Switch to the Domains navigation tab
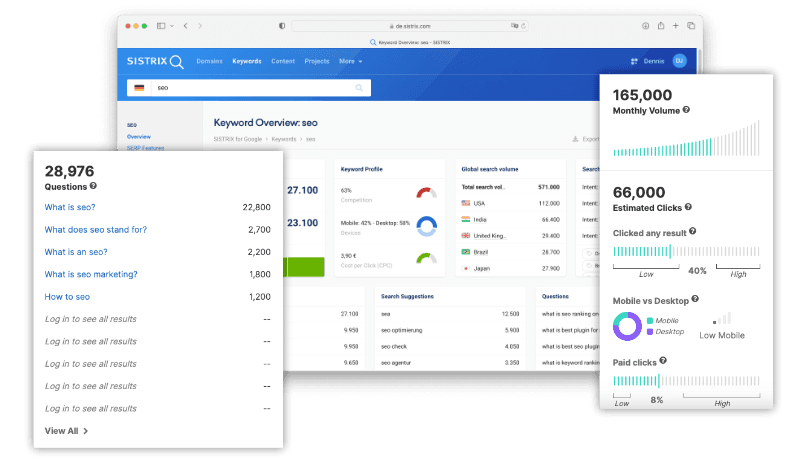 (x=209, y=61)
